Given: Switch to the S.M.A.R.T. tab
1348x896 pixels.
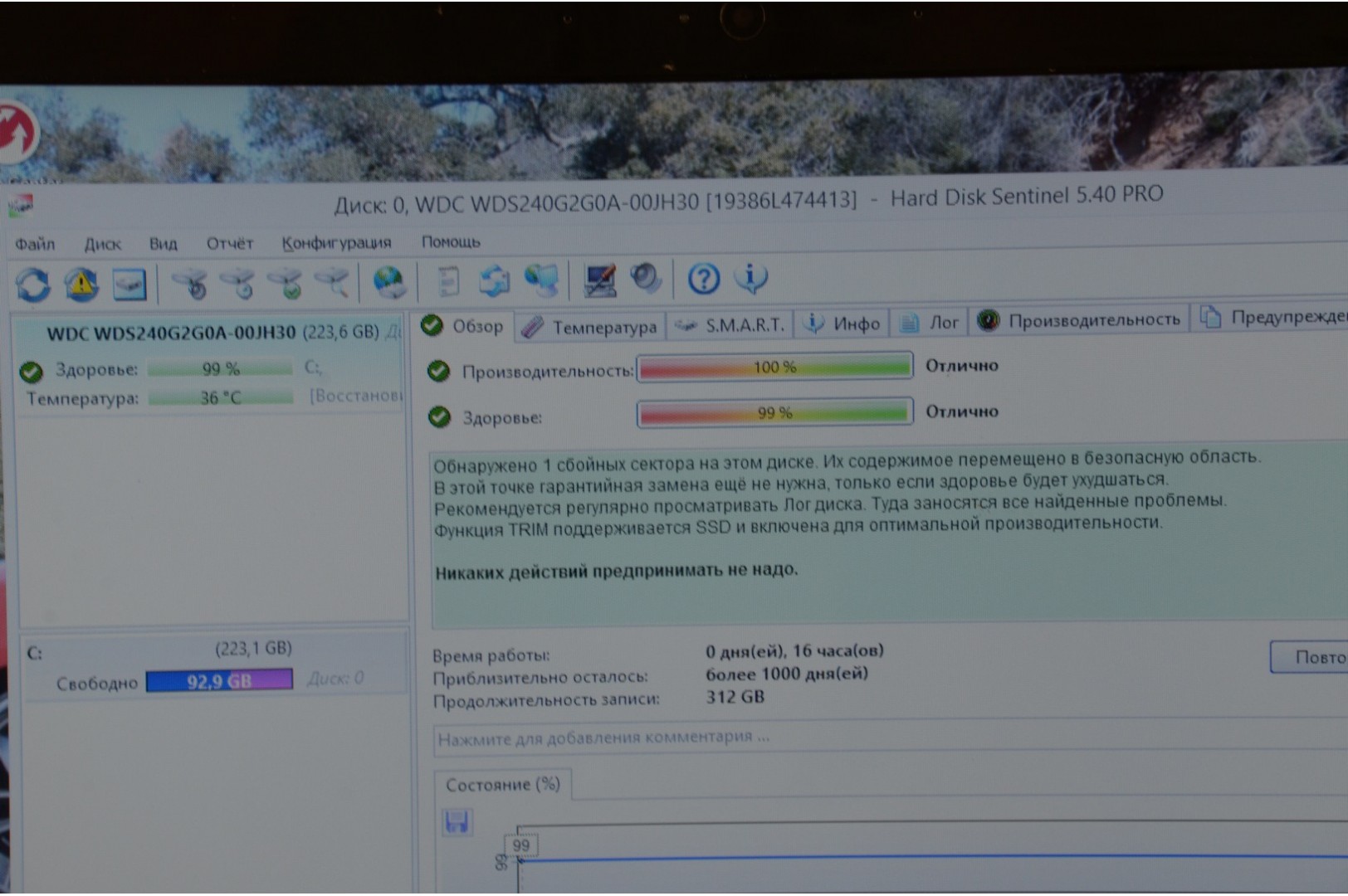Looking at the screenshot, I should (730, 324).
